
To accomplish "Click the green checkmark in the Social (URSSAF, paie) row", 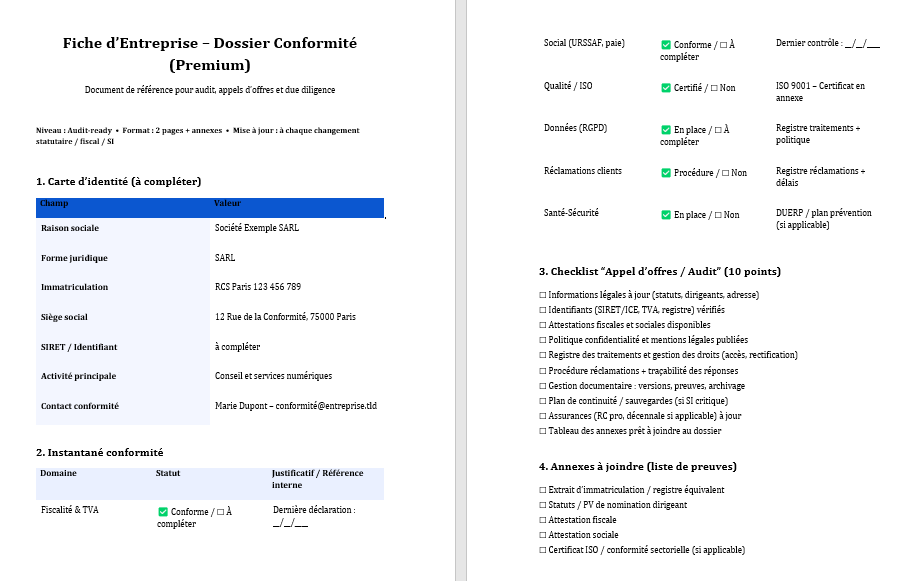I will point(666,45).
